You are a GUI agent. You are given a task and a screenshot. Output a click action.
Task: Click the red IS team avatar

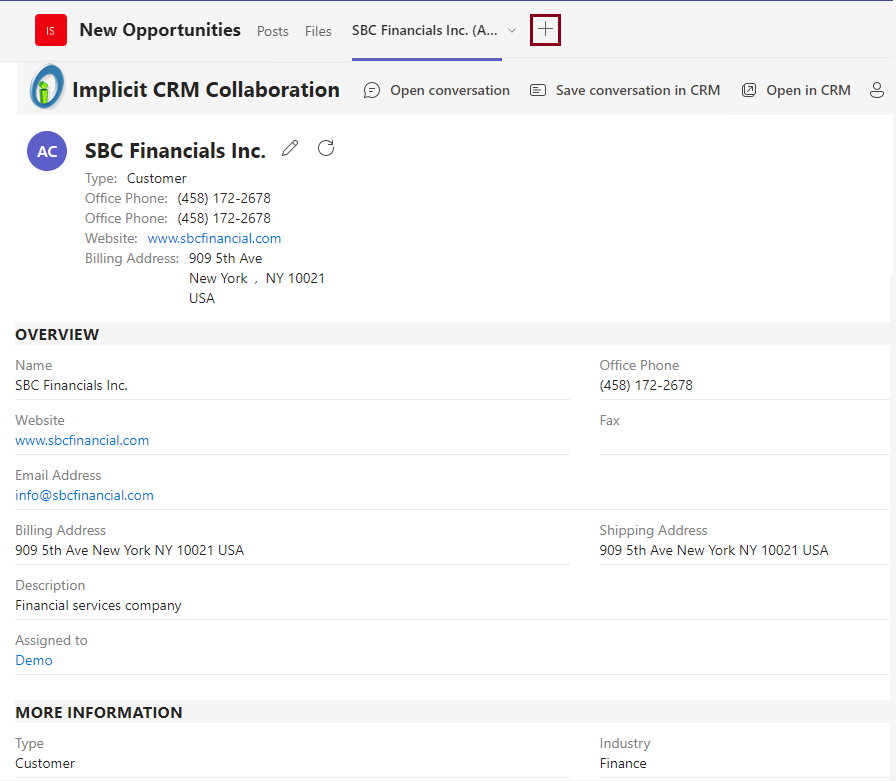coord(51,31)
